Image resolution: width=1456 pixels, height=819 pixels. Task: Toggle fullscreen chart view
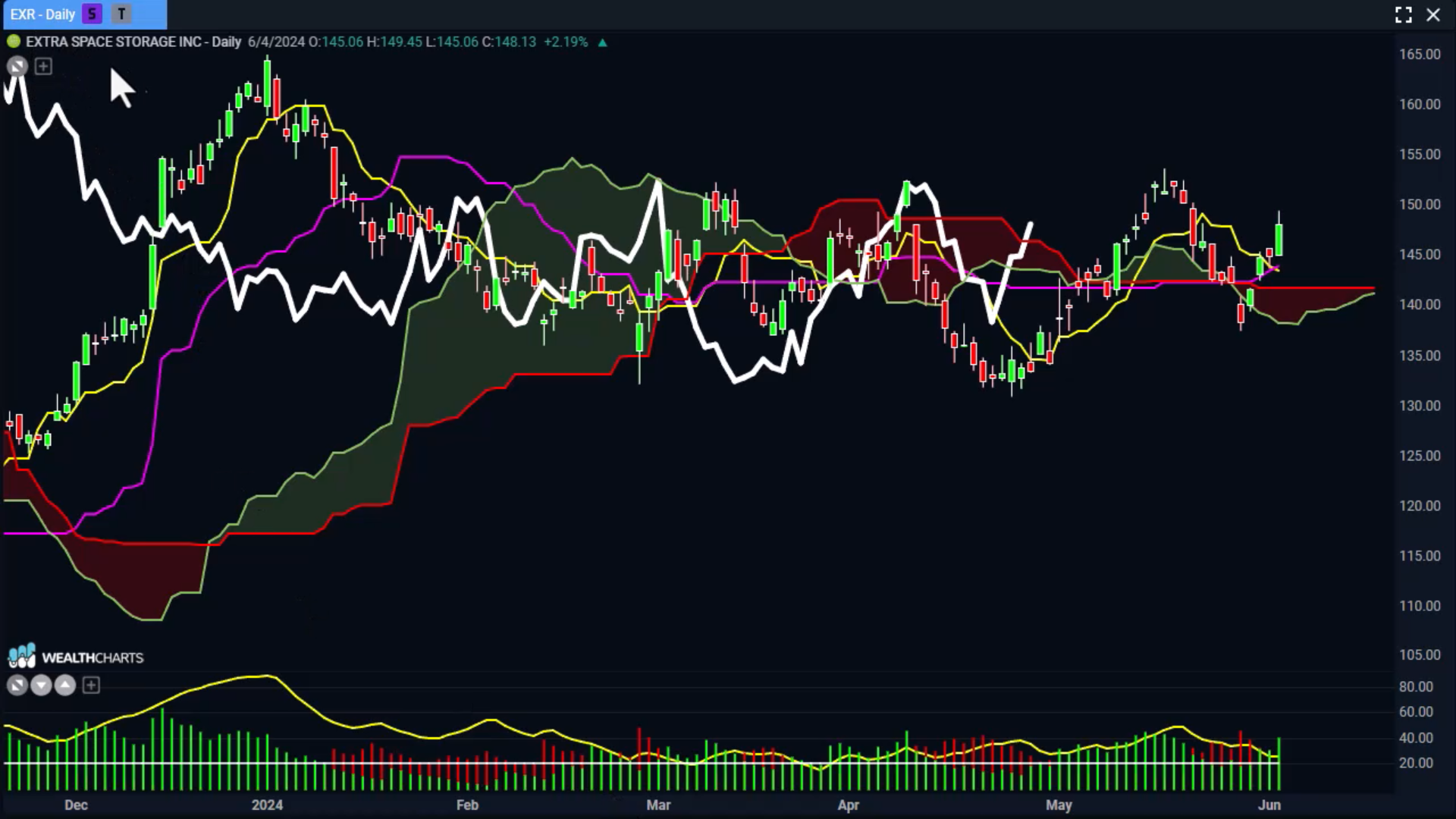(1403, 14)
